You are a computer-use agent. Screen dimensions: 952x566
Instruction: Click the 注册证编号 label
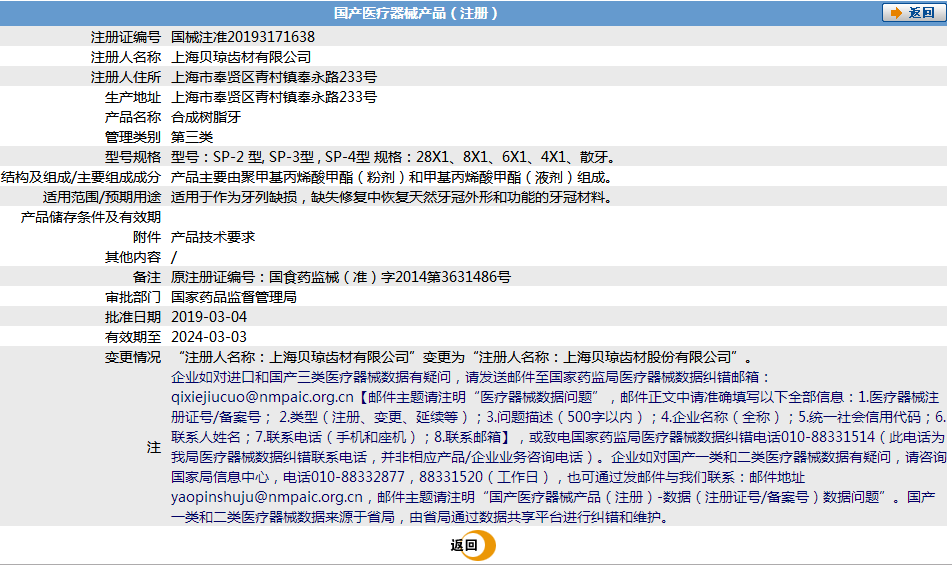click(x=126, y=37)
